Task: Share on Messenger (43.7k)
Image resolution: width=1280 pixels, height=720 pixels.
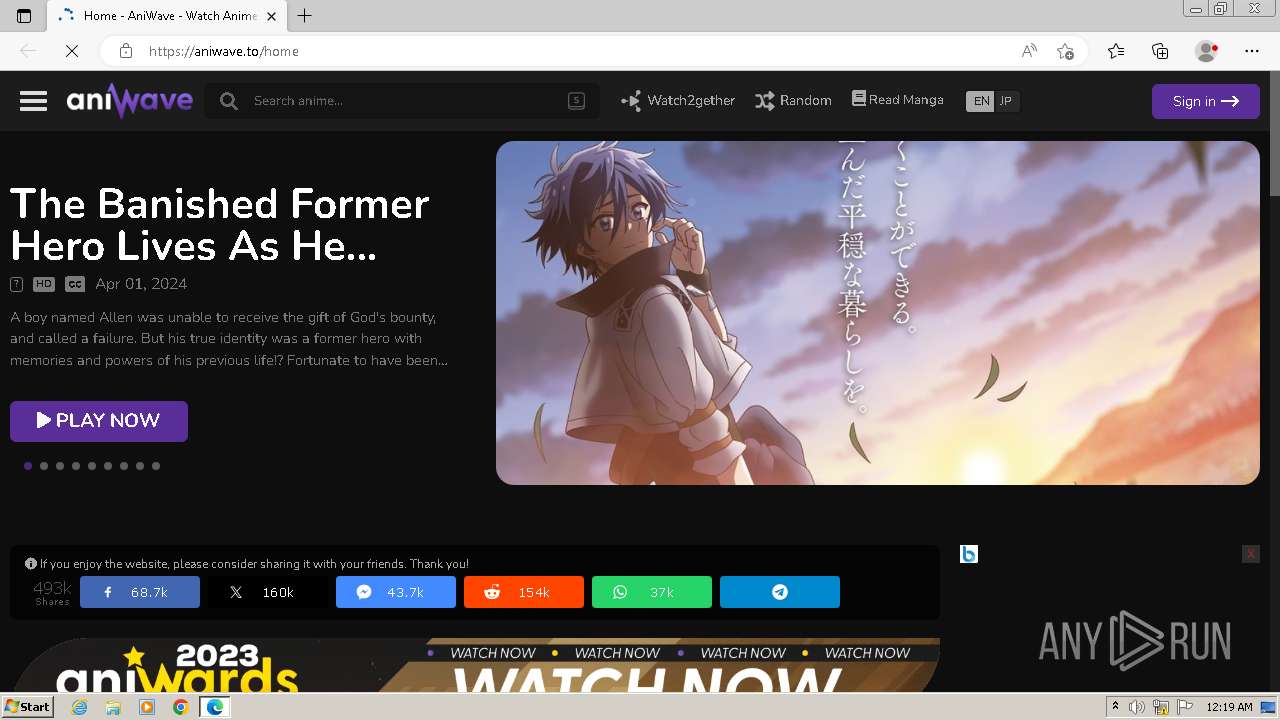Action: tap(396, 592)
